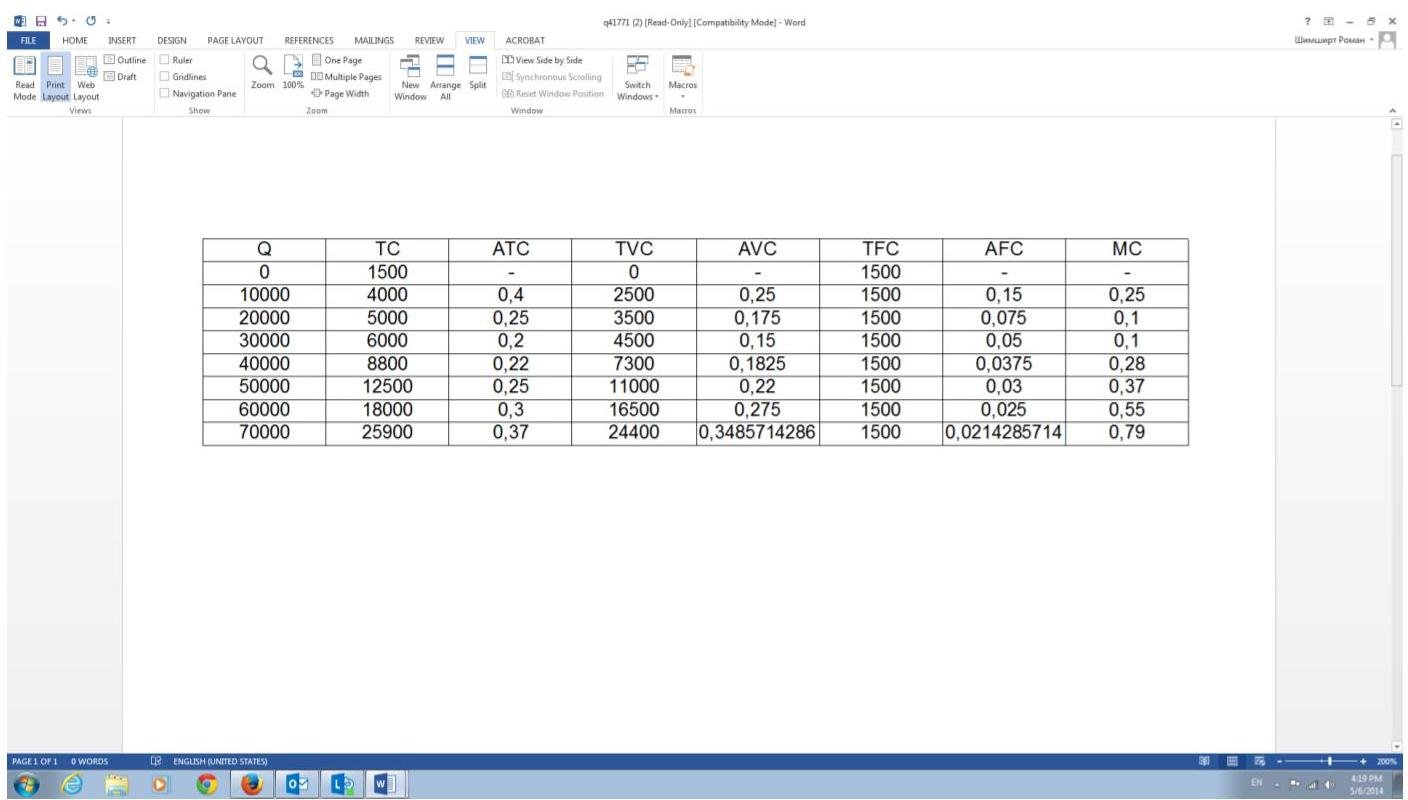Split the document window

478,72
